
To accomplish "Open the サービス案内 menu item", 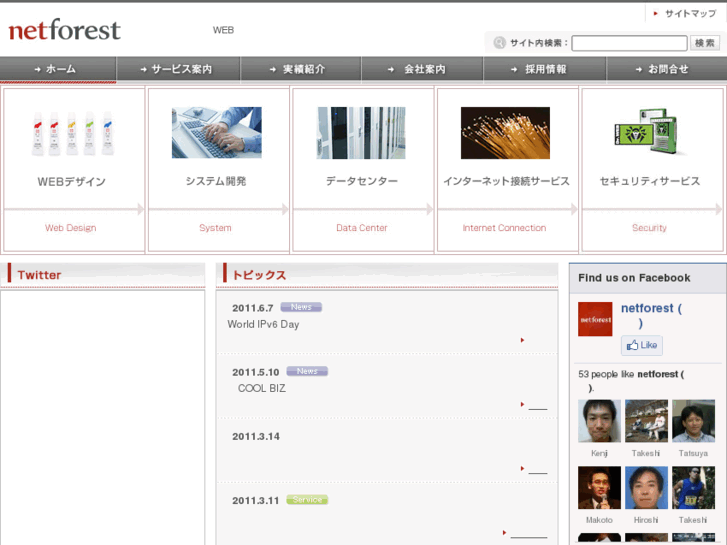I will 179,69.
